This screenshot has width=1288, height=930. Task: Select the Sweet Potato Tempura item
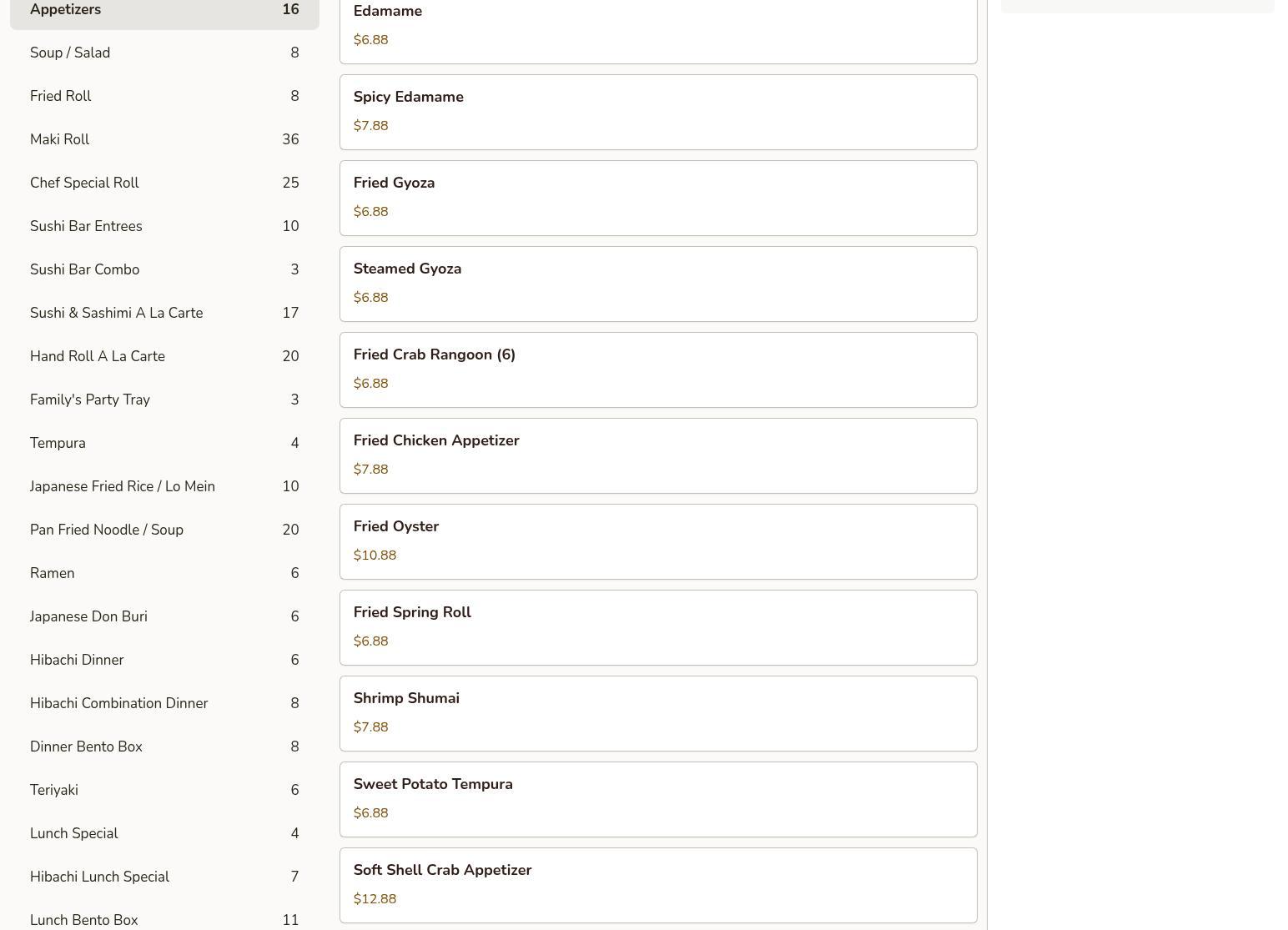point(658,799)
